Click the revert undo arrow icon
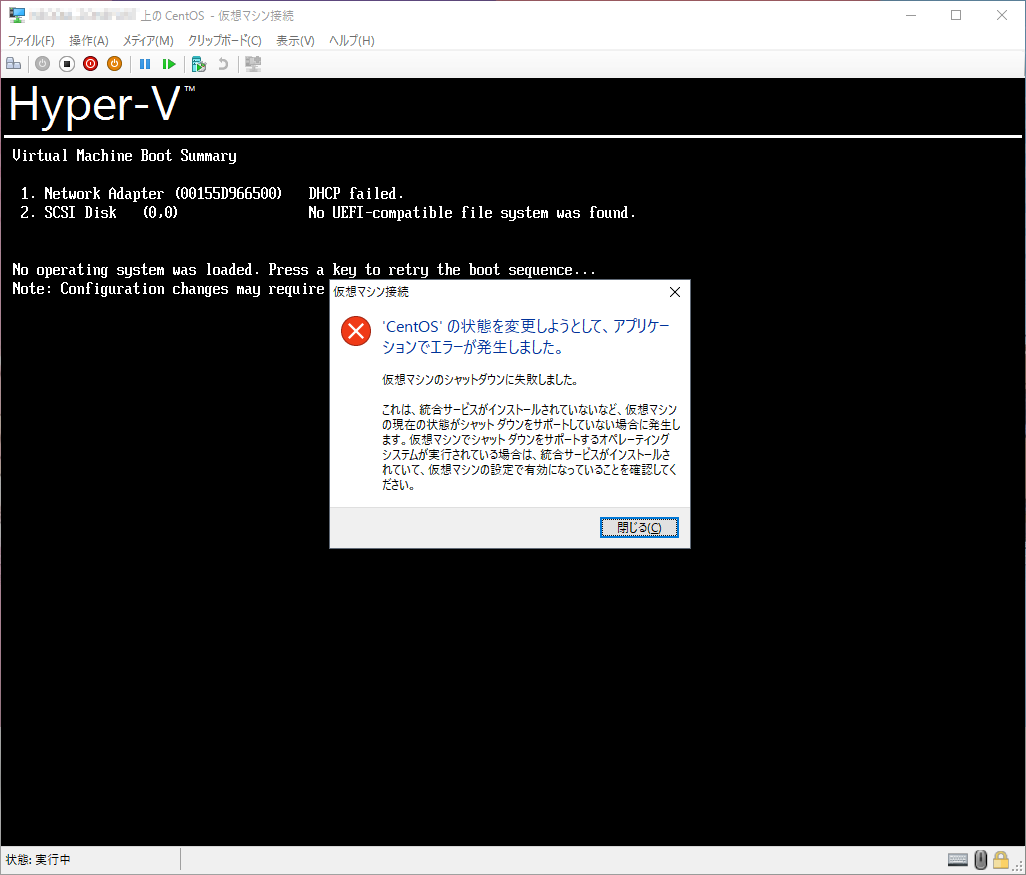 click(223, 64)
